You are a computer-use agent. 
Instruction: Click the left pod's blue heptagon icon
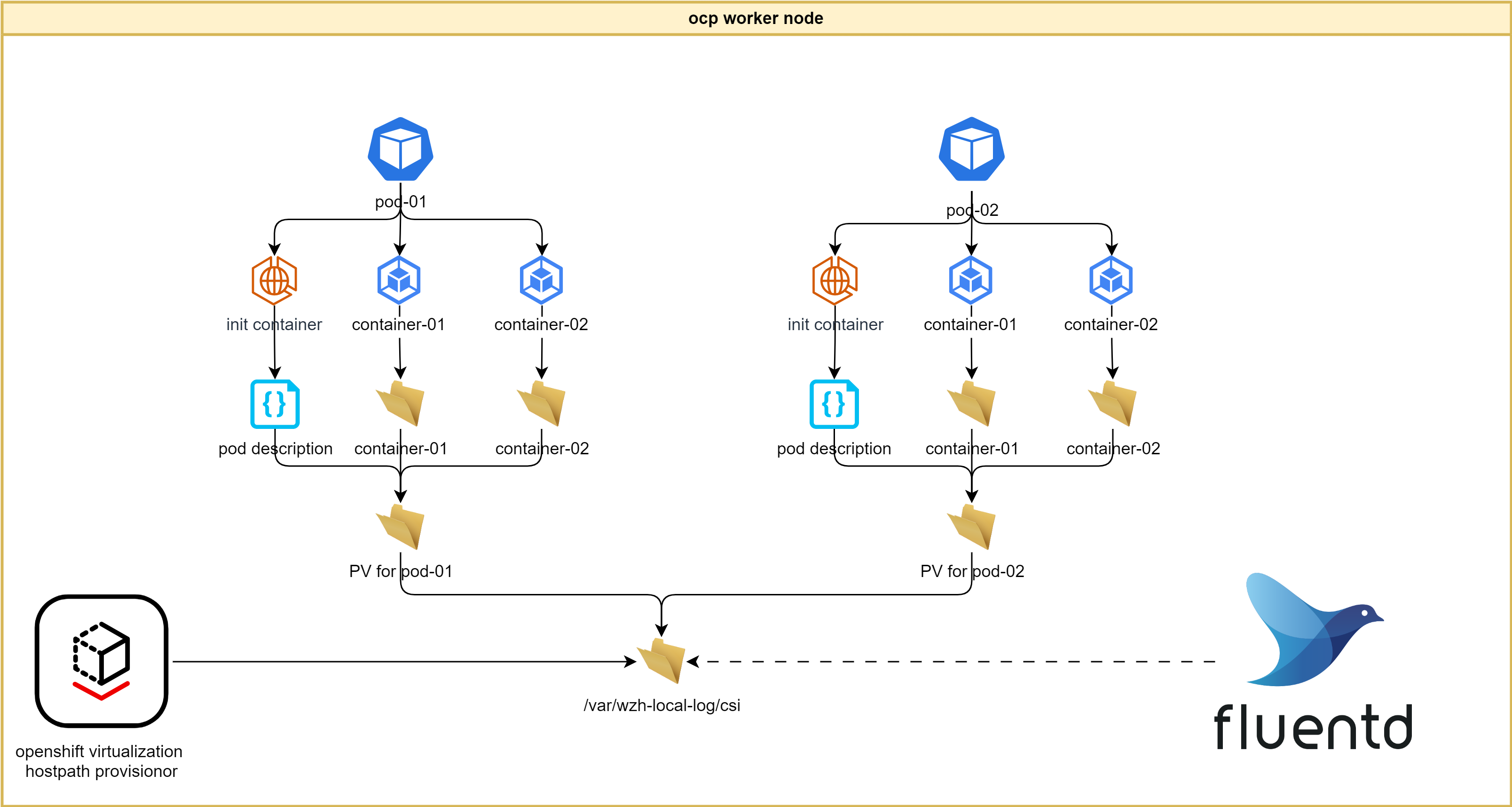[x=400, y=149]
